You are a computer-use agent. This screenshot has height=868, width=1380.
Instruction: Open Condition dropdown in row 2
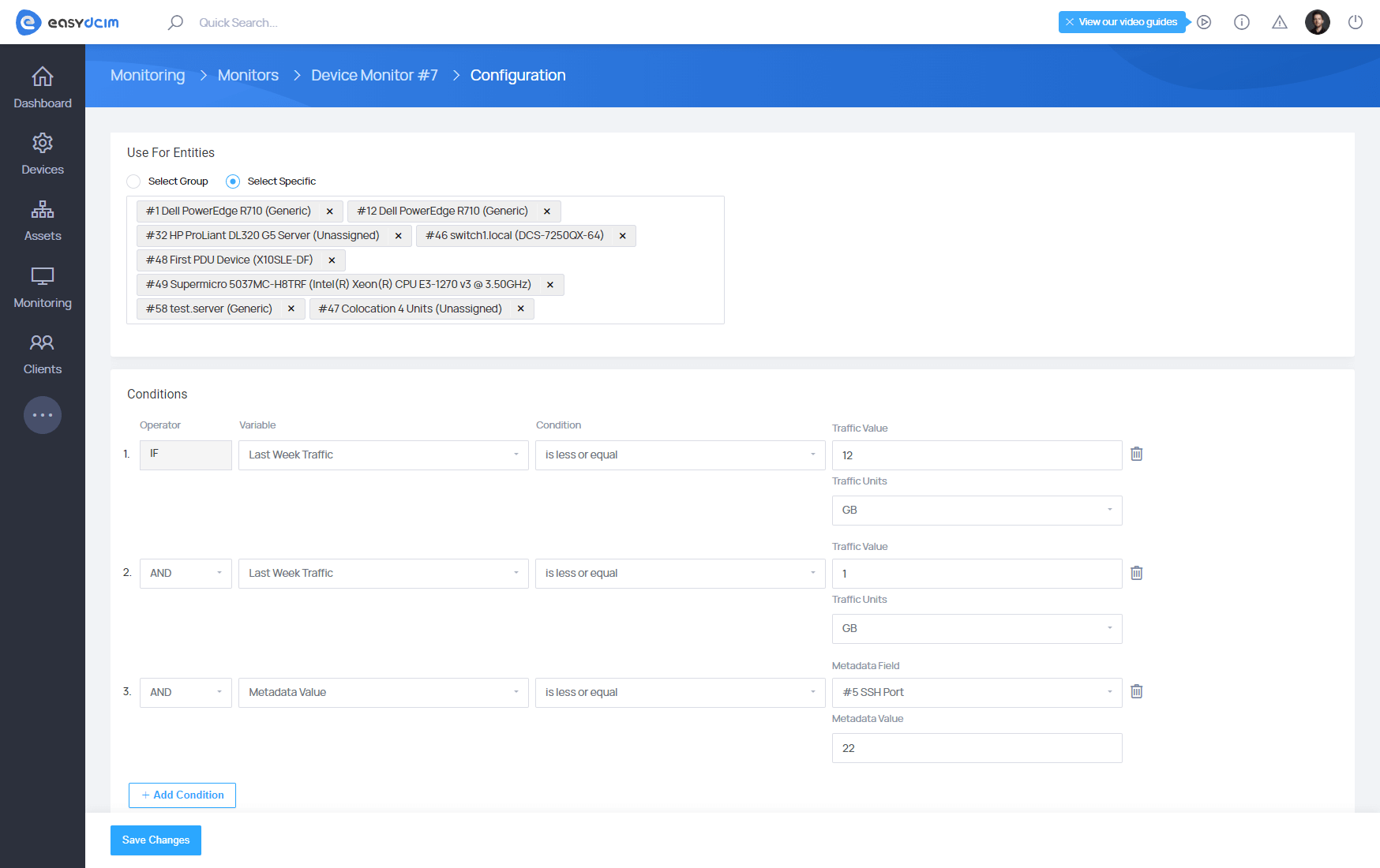pos(681,574)
